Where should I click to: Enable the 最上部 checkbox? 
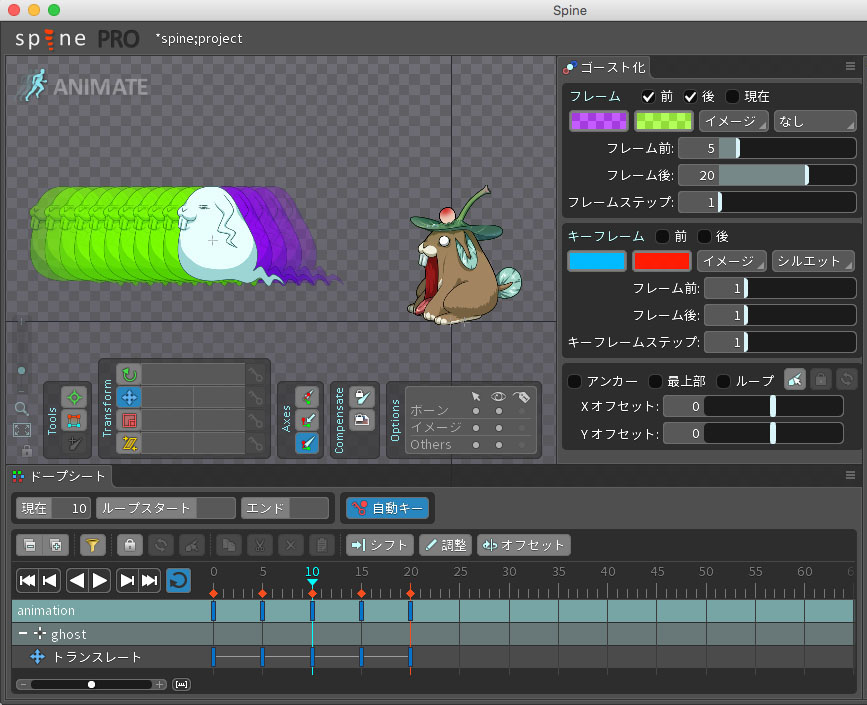click(655, 381)
